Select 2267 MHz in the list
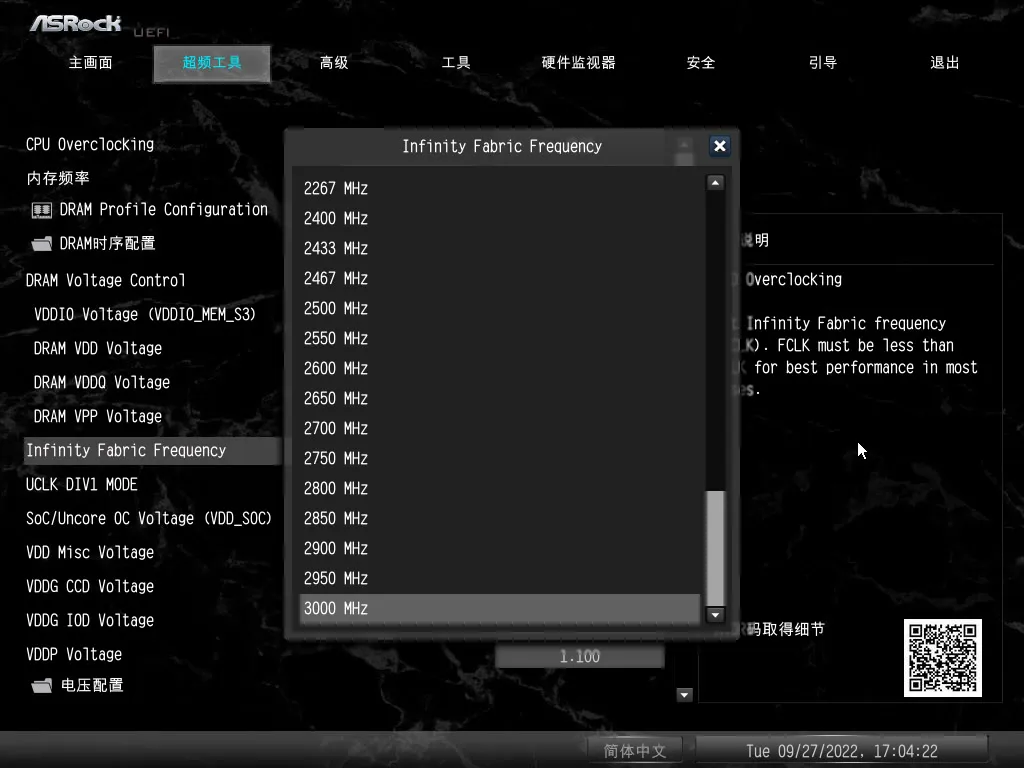 [500, 189]
